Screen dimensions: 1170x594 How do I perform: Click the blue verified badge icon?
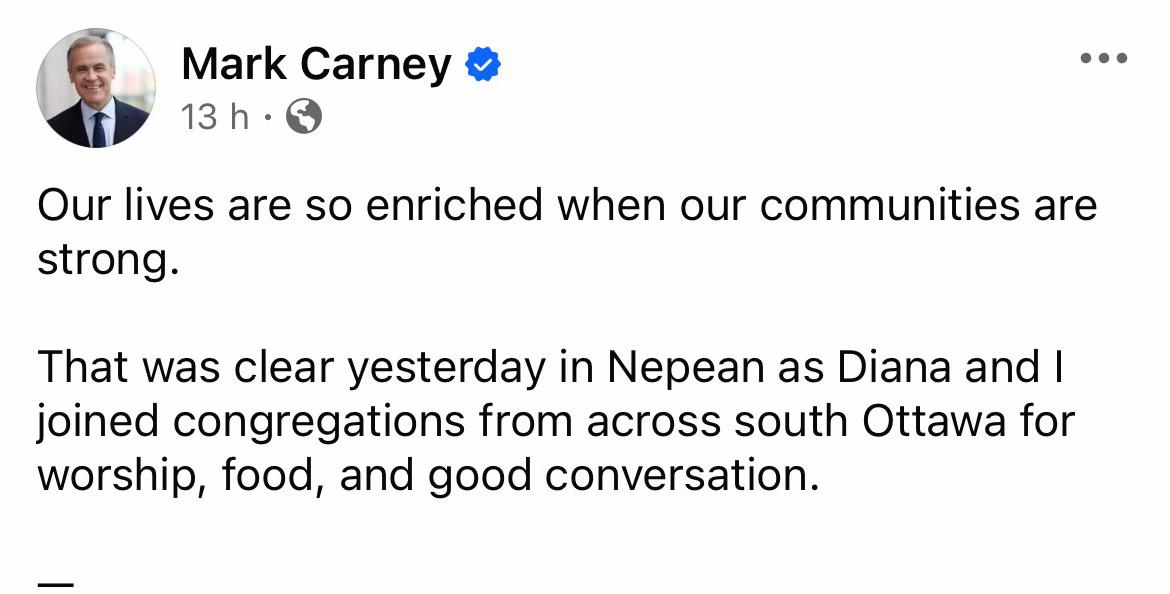pos(484,65)
